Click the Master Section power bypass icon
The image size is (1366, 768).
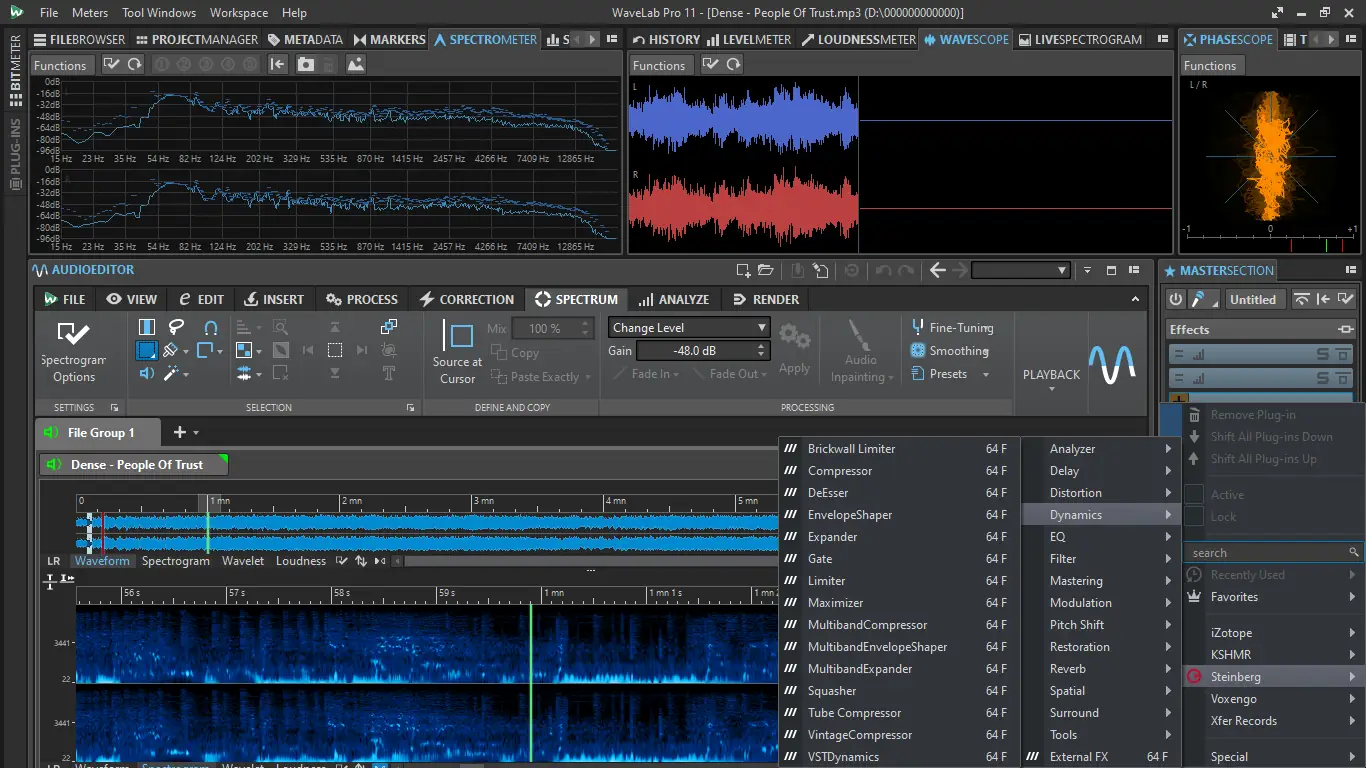coord(1176,299)
